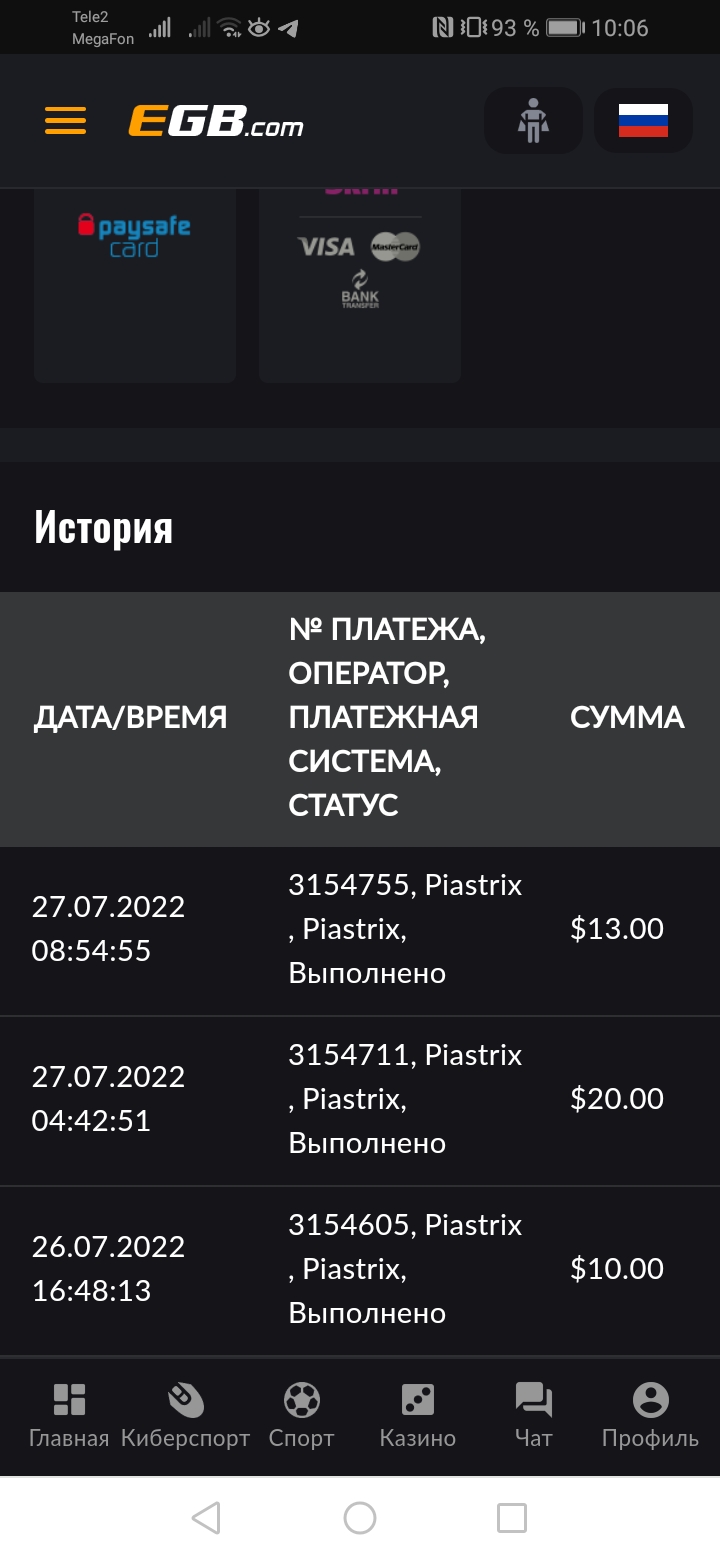Viewport: 720px width, 1560px height.
Task: Open Android recent apps
Action: point(512,1518)
